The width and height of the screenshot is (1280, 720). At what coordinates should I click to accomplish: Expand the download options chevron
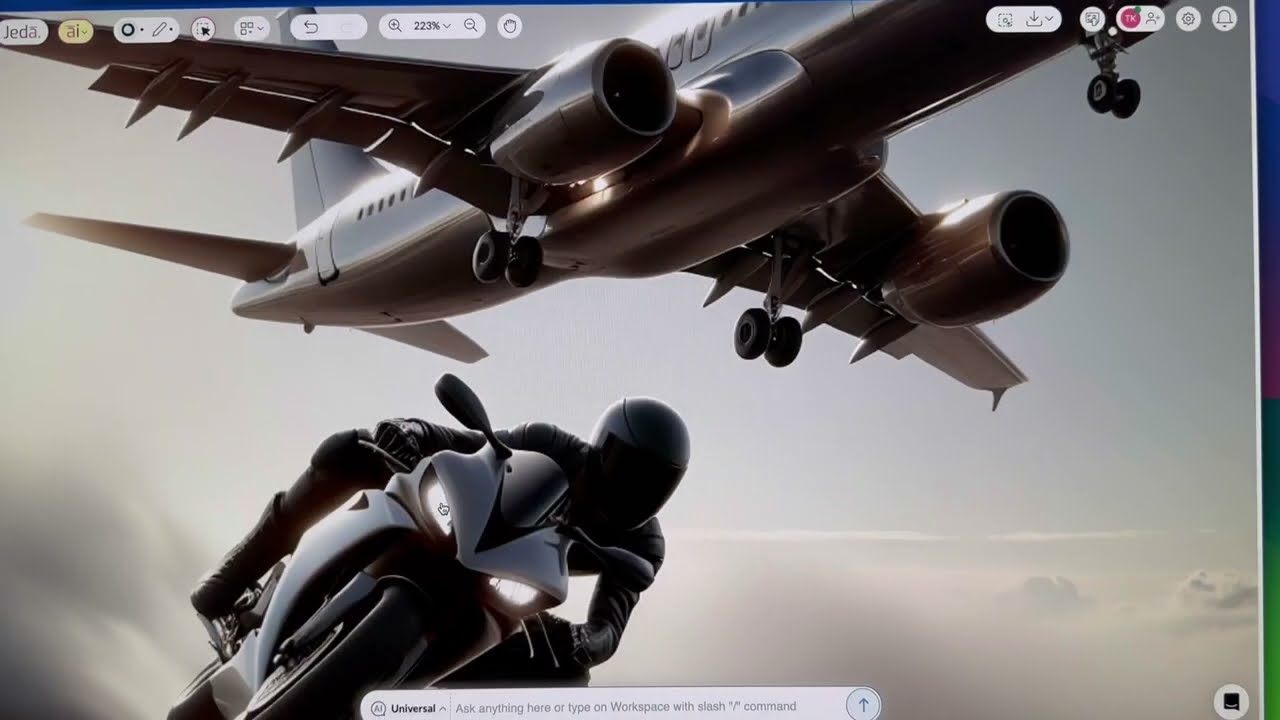click(1047, 20)
